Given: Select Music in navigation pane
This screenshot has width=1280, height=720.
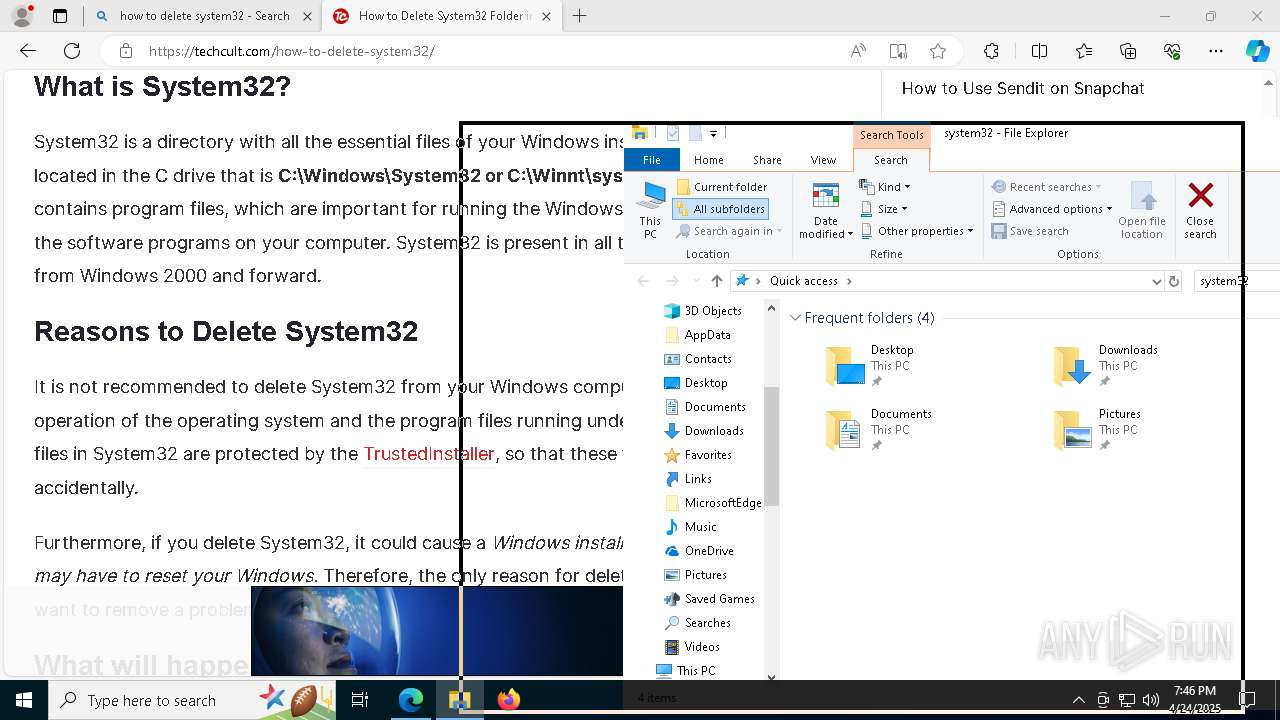Looking at the screenshot, I should tap(691, 527).
